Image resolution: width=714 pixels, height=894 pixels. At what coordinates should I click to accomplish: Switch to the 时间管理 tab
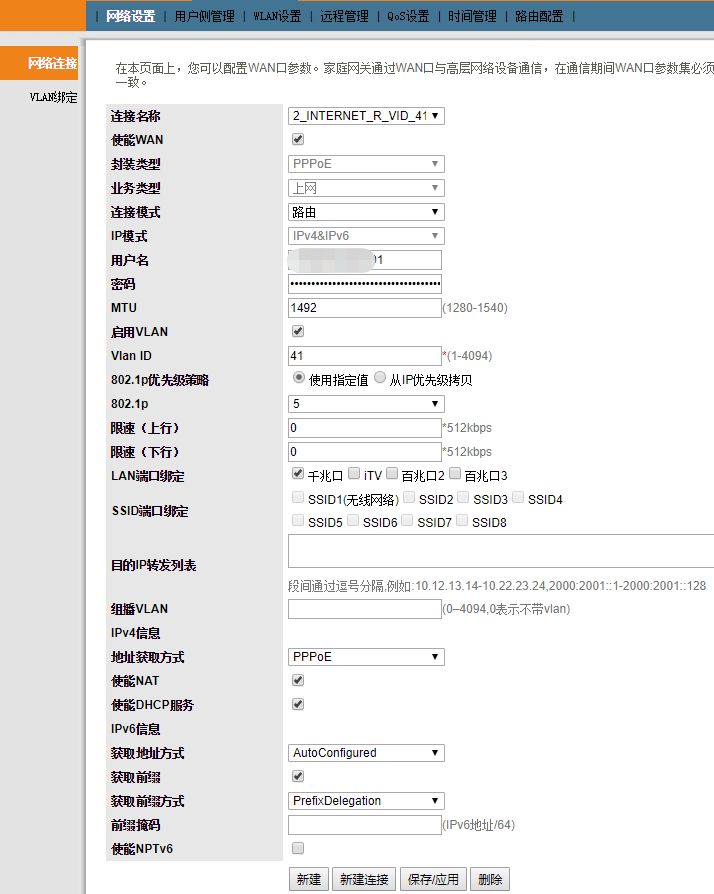pos(472,16)
